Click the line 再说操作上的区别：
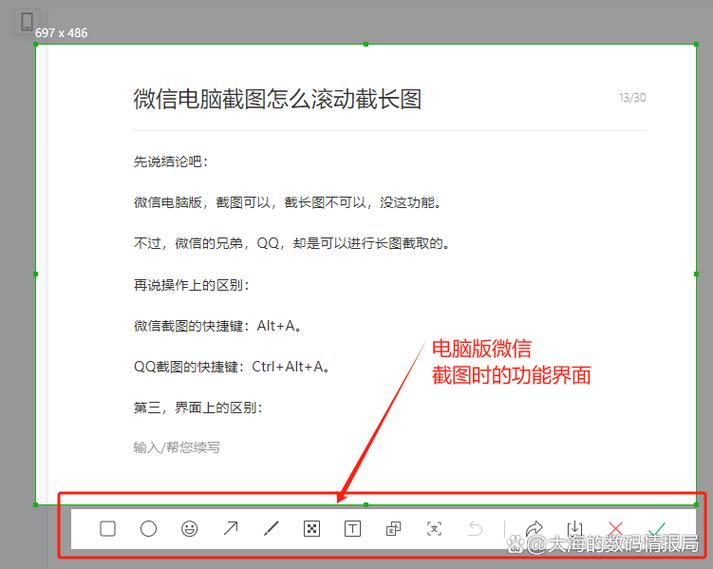713x569 pixels. tap(191, 285)
